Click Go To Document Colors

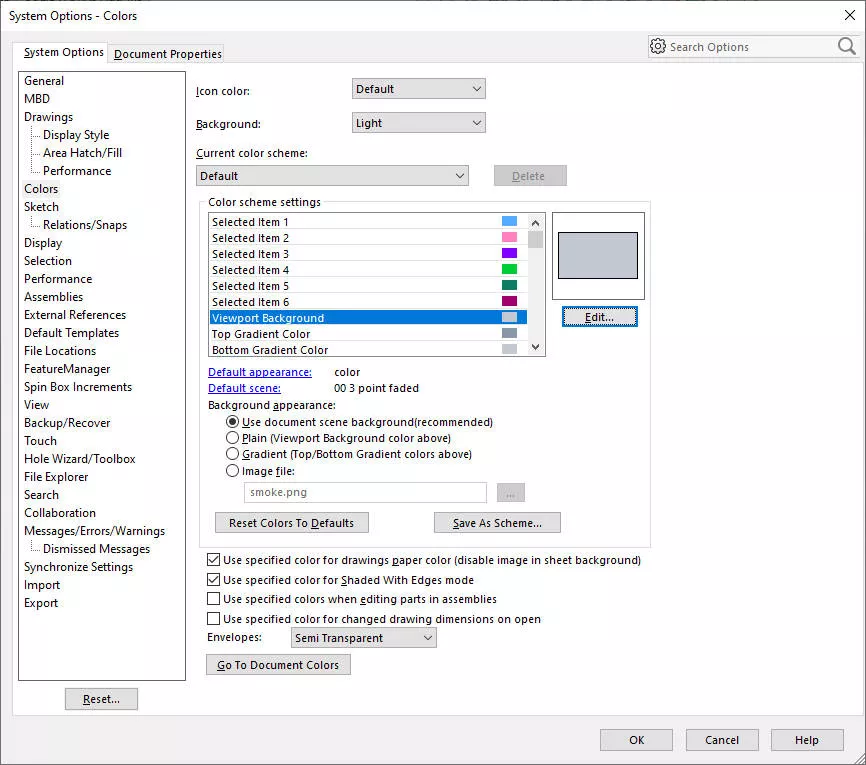[278, 664]
